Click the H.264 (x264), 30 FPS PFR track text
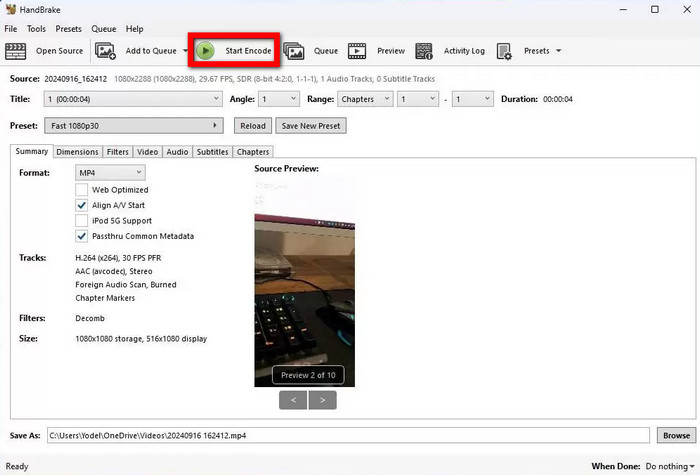Screen dimensions: 700x475 [x=118, y=258]
